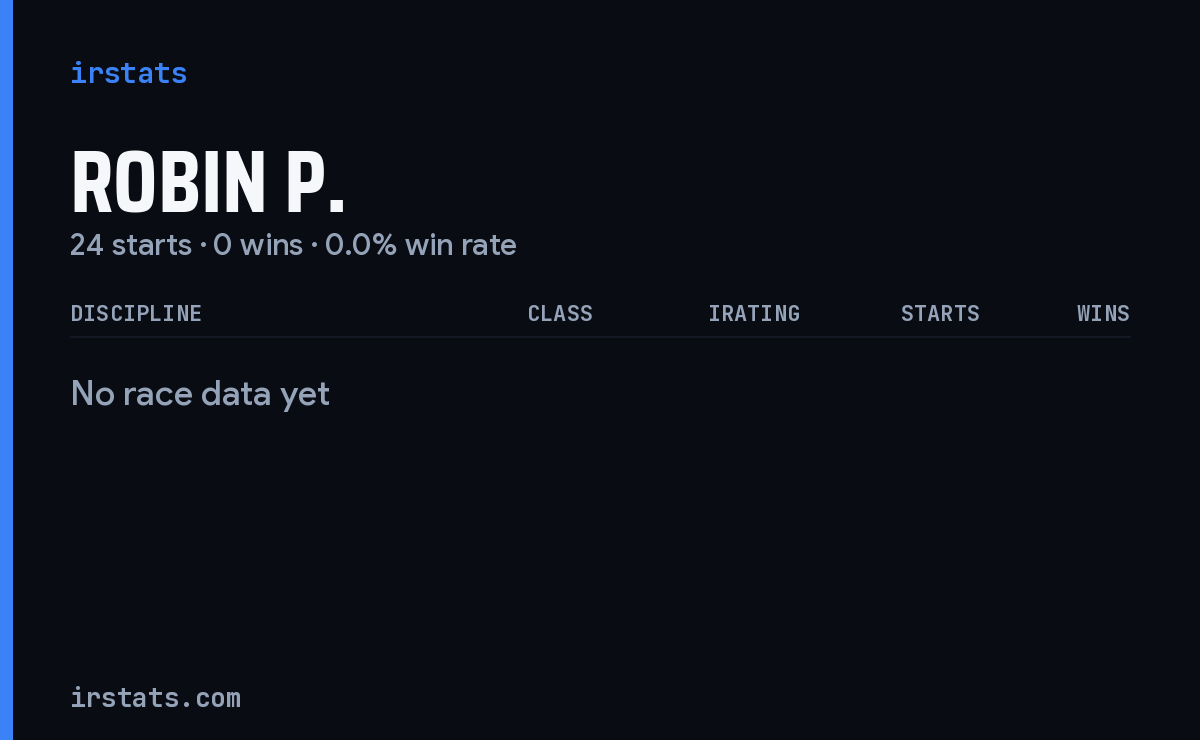Click the irstats logo at the top
The image size is (1200, 740).
click(128, 73)
